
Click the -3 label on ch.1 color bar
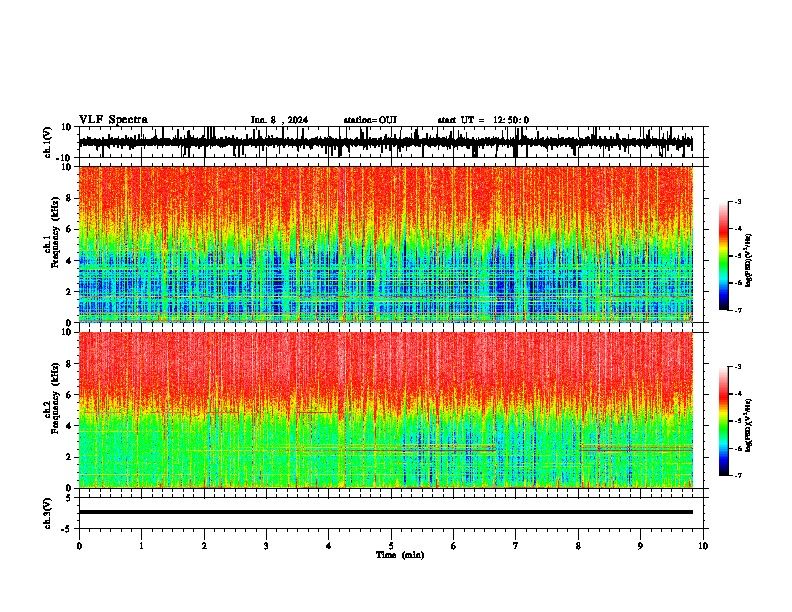737,201
